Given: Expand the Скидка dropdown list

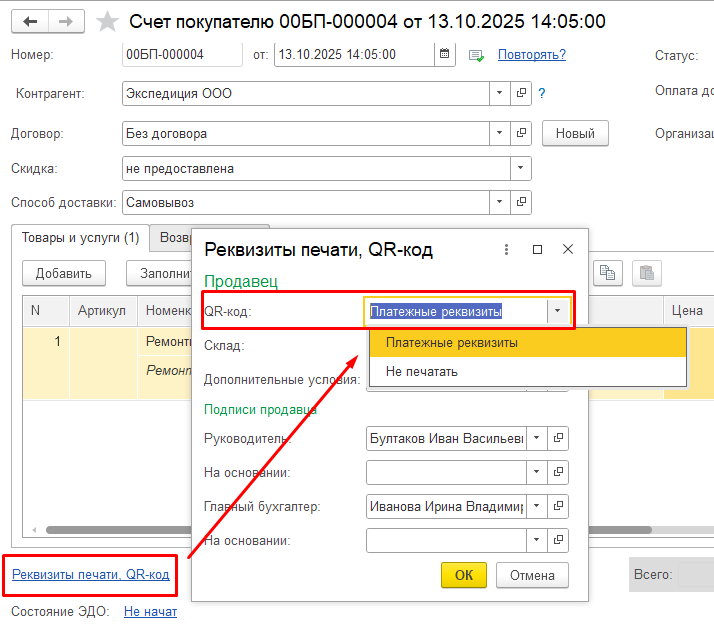Looking at the screenshot, I should pyautogui.click(x=520, y=168).
